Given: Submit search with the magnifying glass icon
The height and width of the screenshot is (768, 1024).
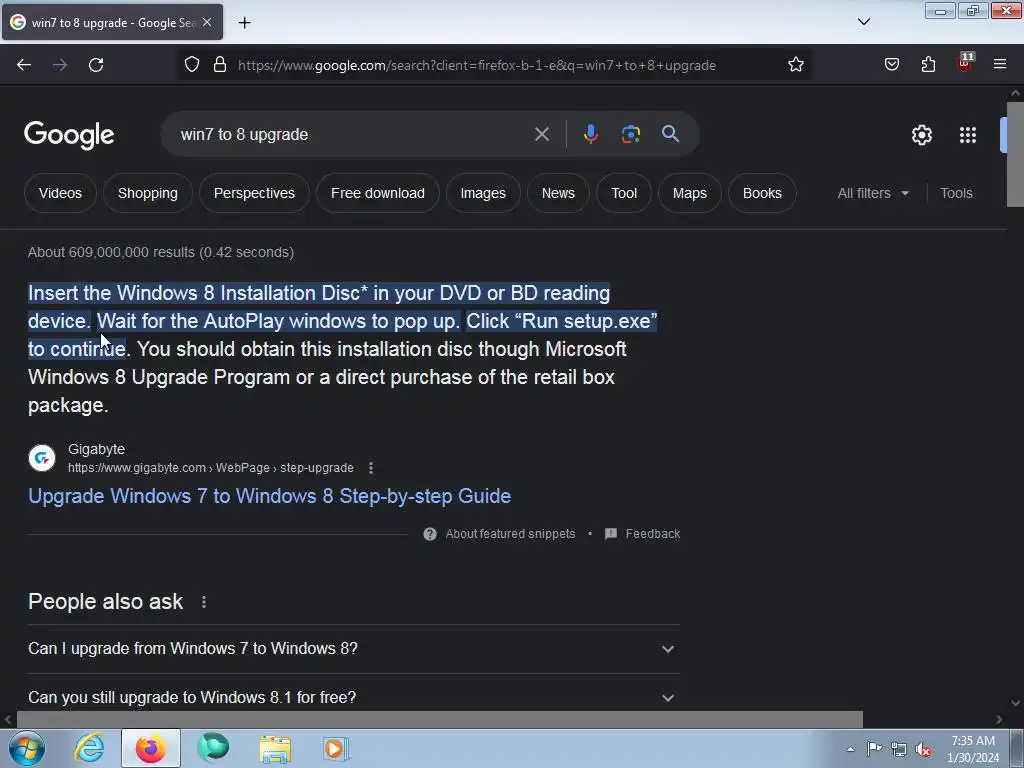Looking at the screenshot, I should coord(671,134).
